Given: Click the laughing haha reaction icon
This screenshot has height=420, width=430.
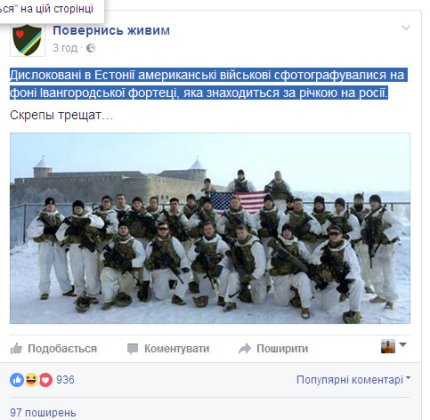Looking at the screenshot, I should tap(31, 380).
